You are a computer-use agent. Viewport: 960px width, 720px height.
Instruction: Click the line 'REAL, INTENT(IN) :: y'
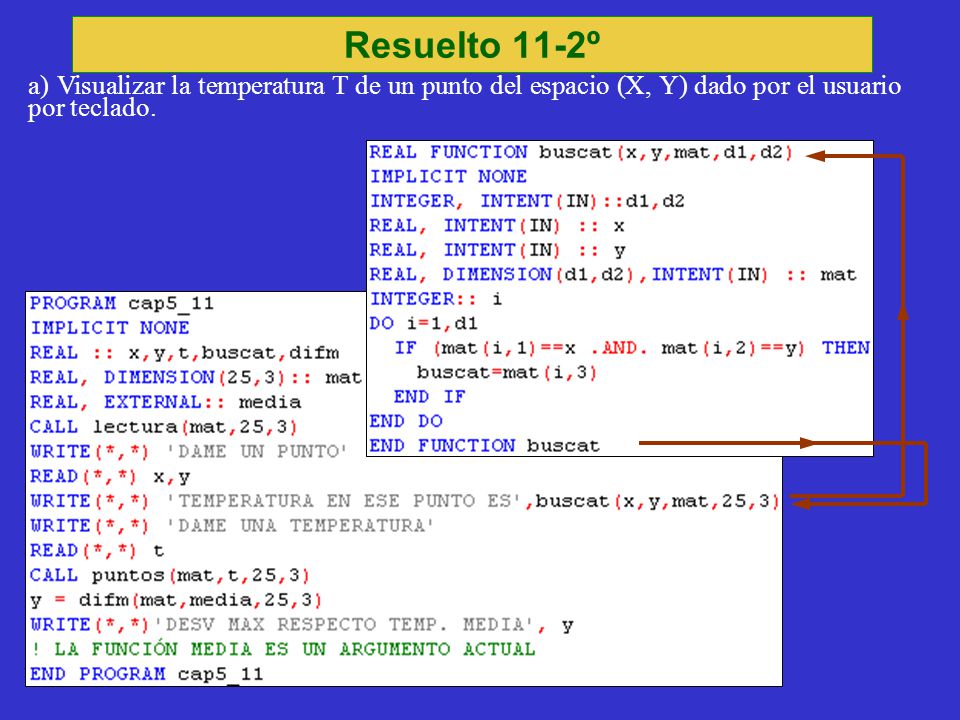pos(497,250)
